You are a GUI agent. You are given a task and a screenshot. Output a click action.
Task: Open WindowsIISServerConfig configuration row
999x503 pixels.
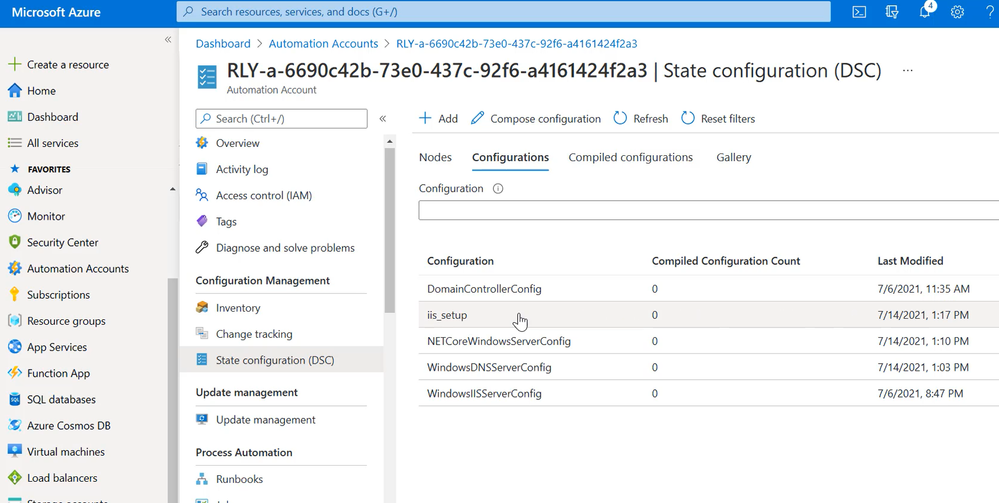pos(708,393)
